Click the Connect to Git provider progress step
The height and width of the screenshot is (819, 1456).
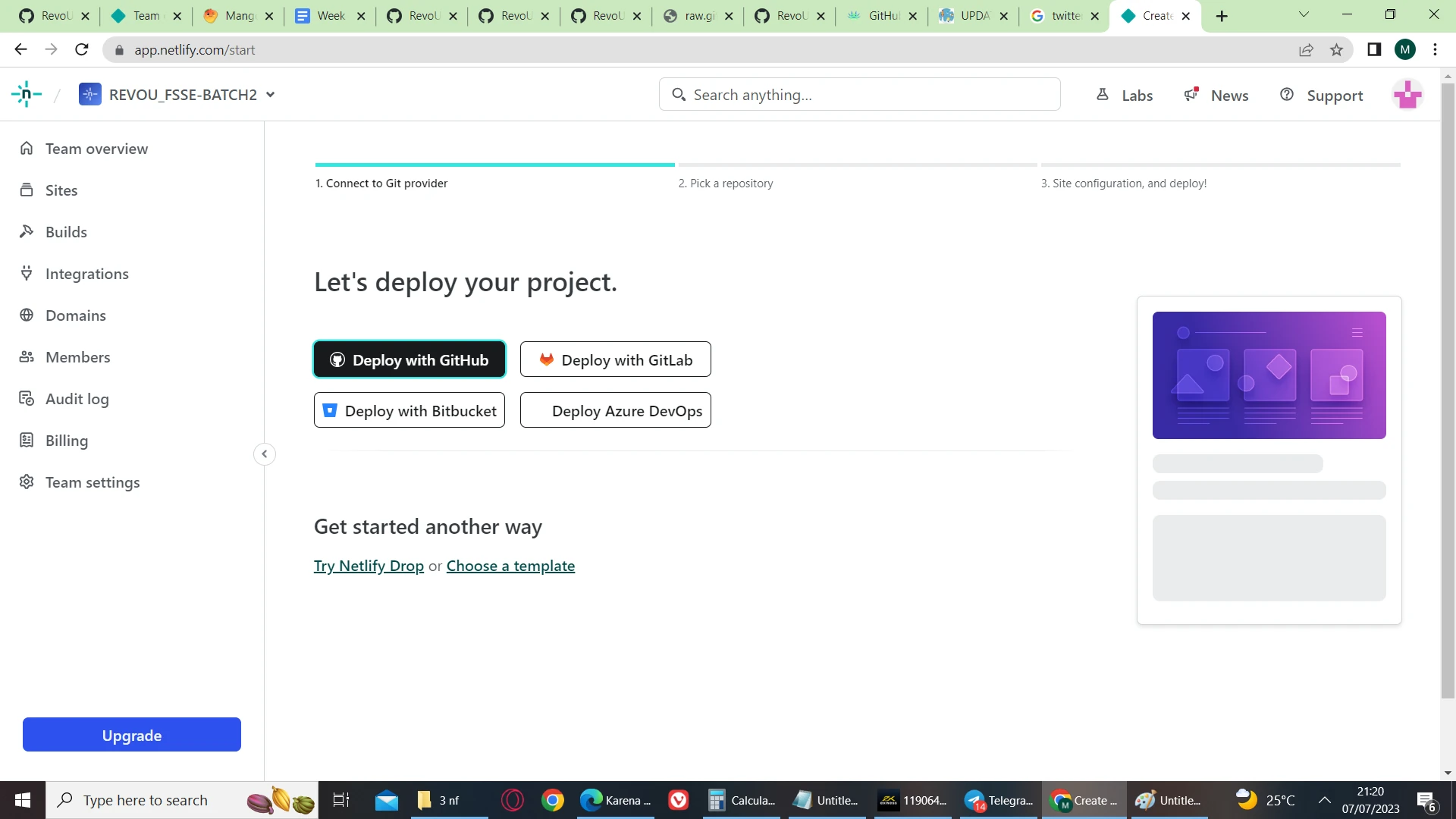tap(381, 184)
